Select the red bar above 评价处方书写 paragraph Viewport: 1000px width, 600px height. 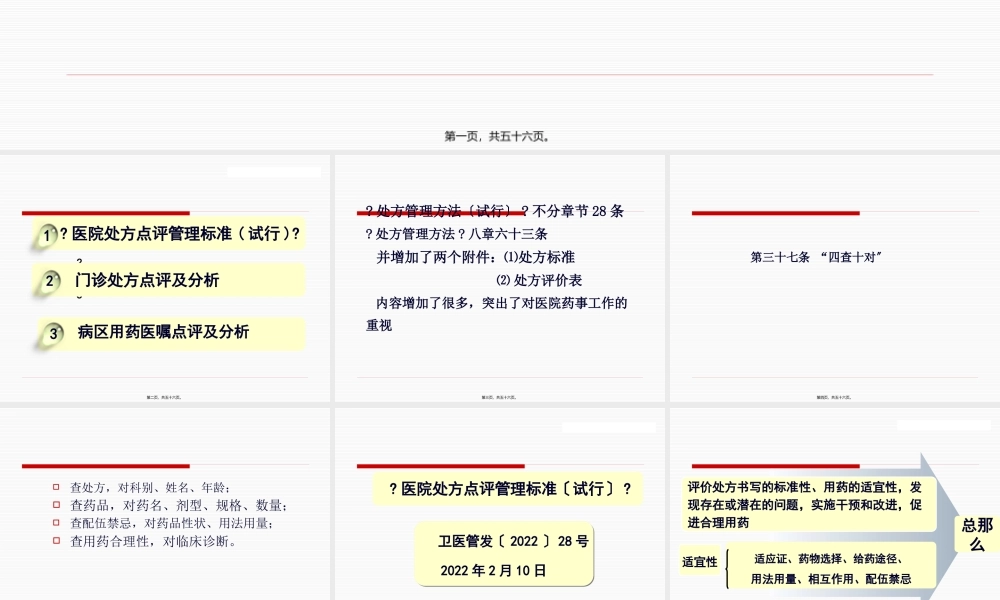click(775, 464)
